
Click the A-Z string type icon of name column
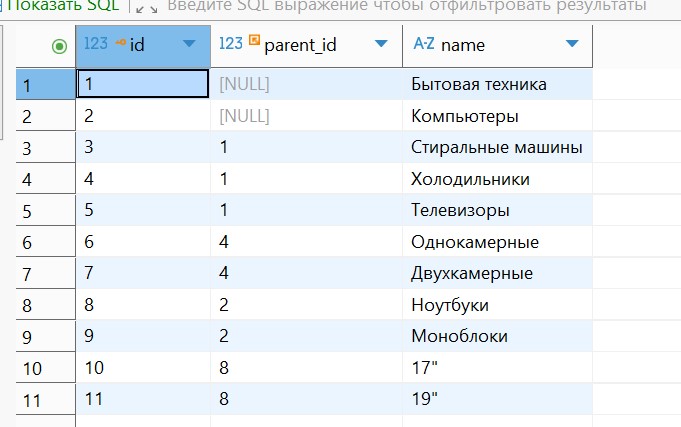423,45
